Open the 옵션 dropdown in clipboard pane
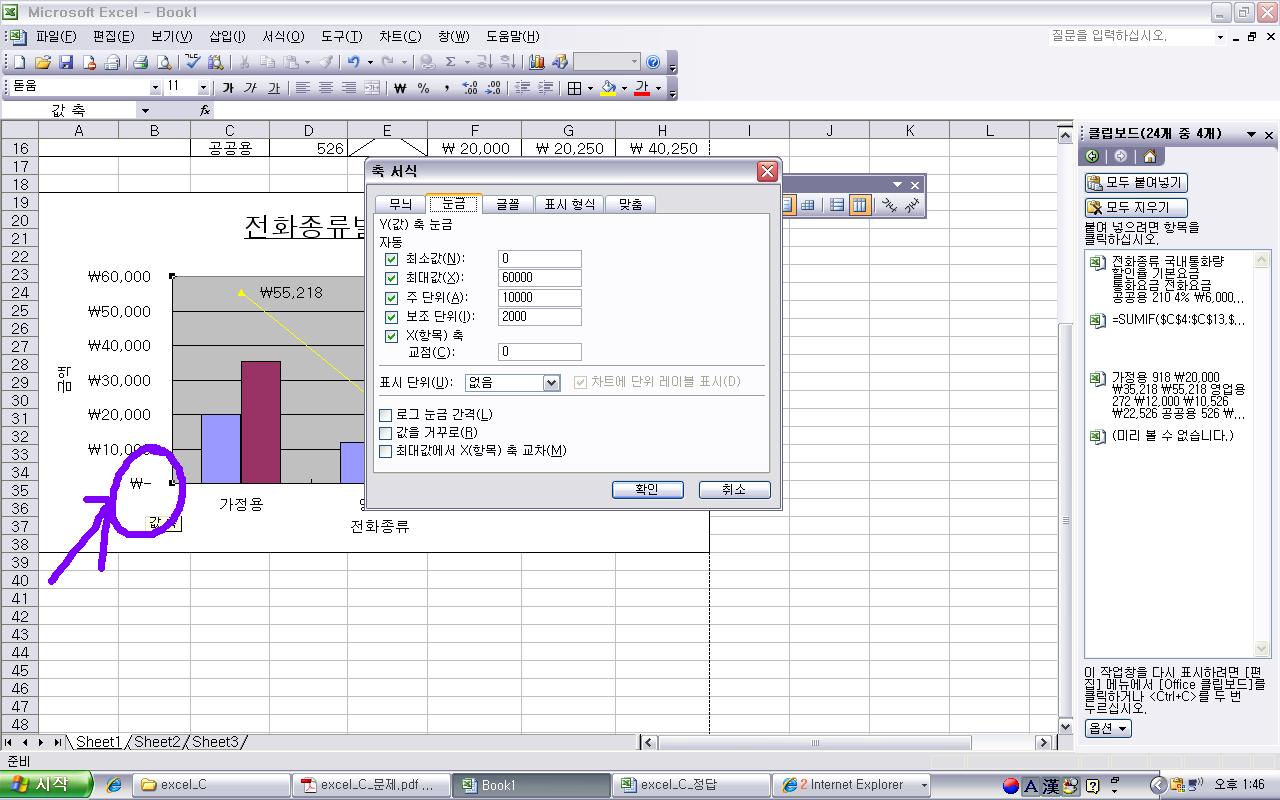This screenshot has width=1280, height=800. pyautogui.click(x=1108, y=728)
